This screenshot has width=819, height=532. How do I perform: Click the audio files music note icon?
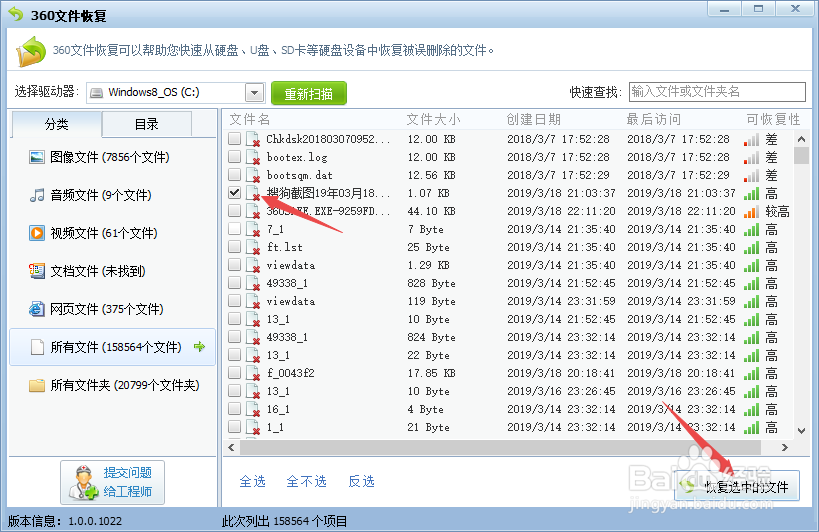37,195
